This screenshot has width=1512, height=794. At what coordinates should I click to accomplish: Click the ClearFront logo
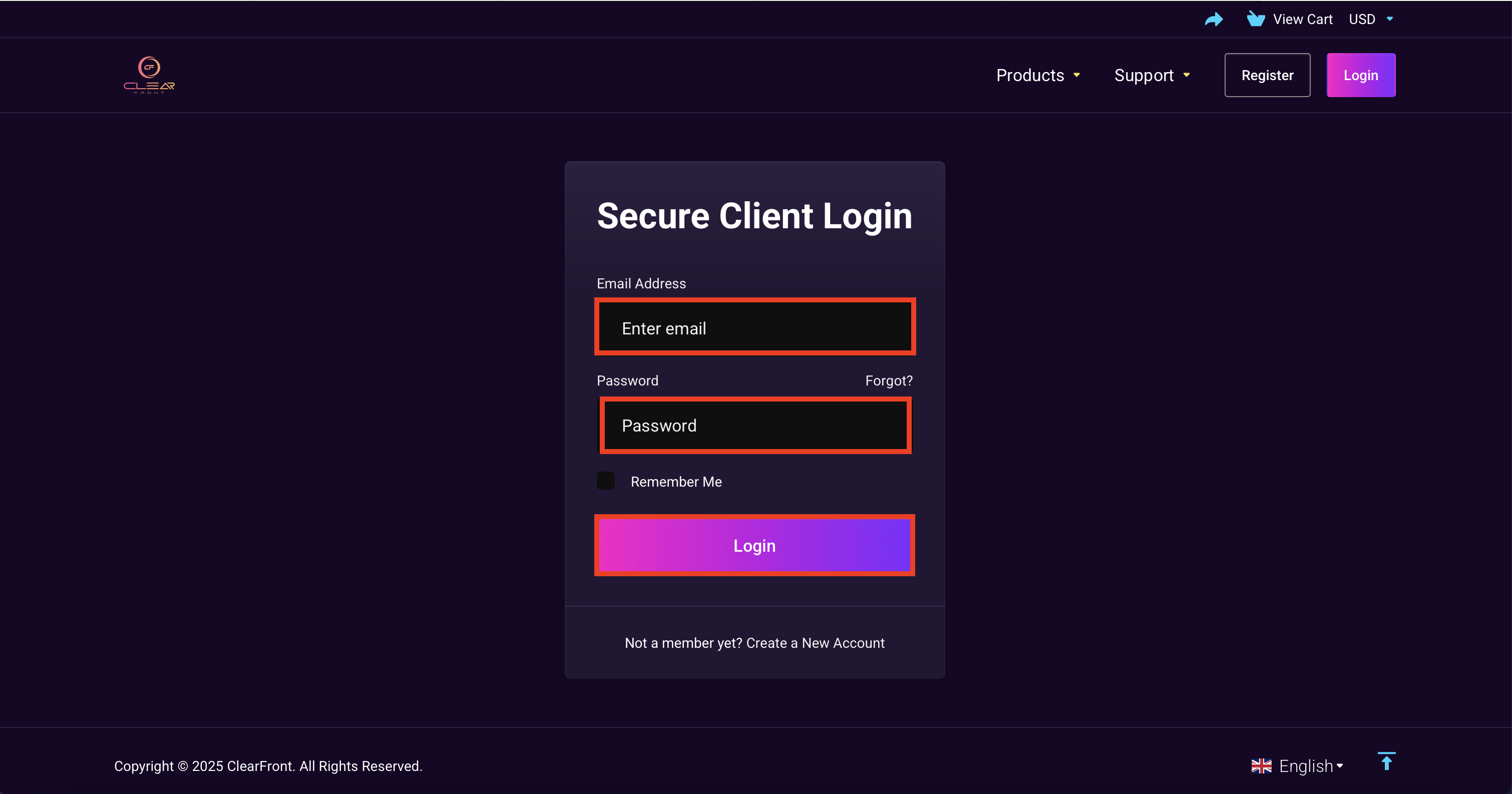click(x=149, y=75)
